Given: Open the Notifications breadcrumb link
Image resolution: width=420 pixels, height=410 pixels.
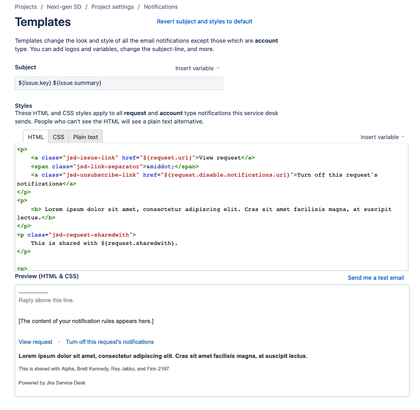Looking at the screenshot, I should (161, 7).
